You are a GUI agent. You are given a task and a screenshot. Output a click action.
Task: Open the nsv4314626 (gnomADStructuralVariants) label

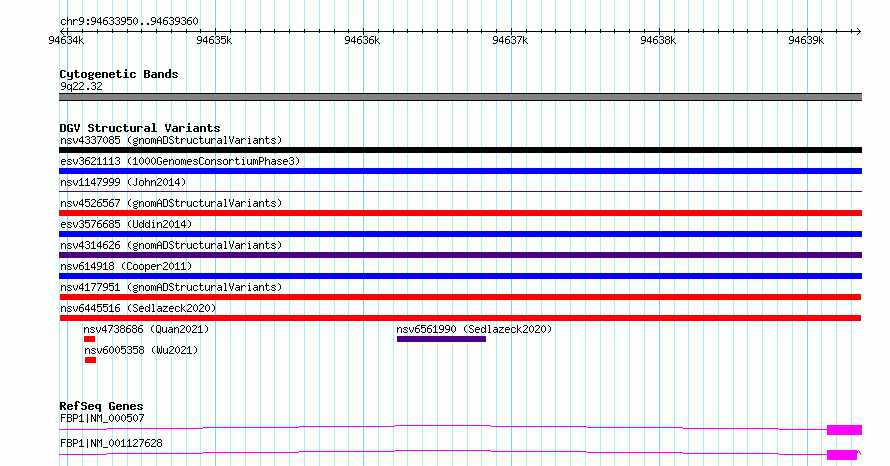(171, 245)
